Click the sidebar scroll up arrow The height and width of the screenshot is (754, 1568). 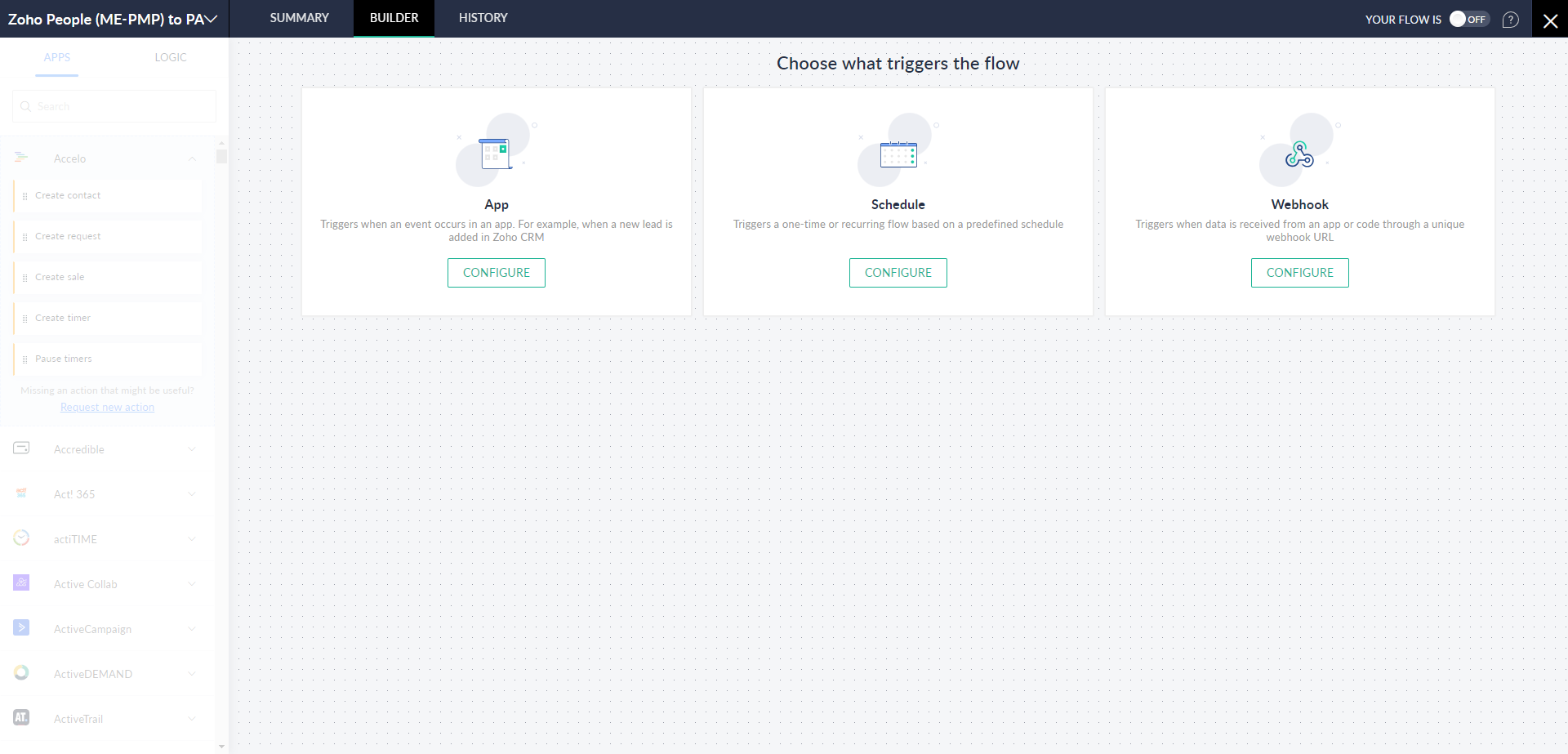click(221, 143)
